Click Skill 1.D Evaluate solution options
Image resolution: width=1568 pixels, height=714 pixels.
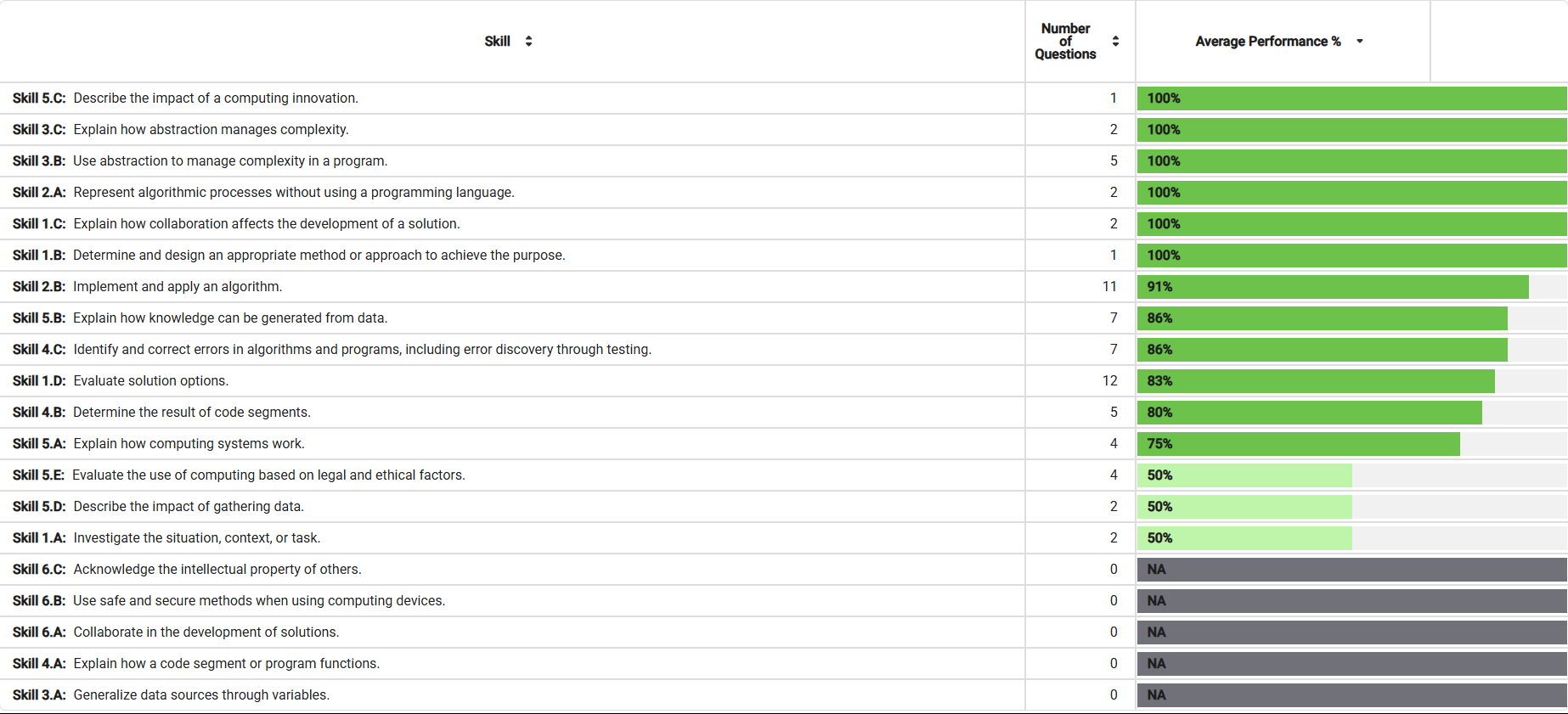(151, 381)
